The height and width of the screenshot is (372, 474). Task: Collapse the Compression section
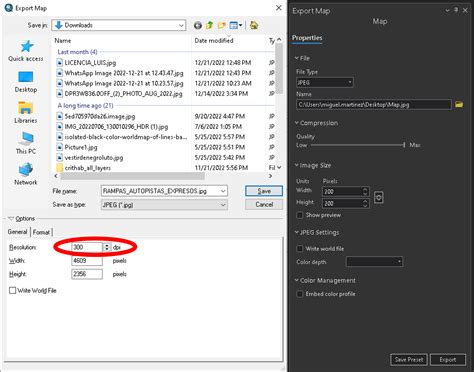tap(296, 123)
